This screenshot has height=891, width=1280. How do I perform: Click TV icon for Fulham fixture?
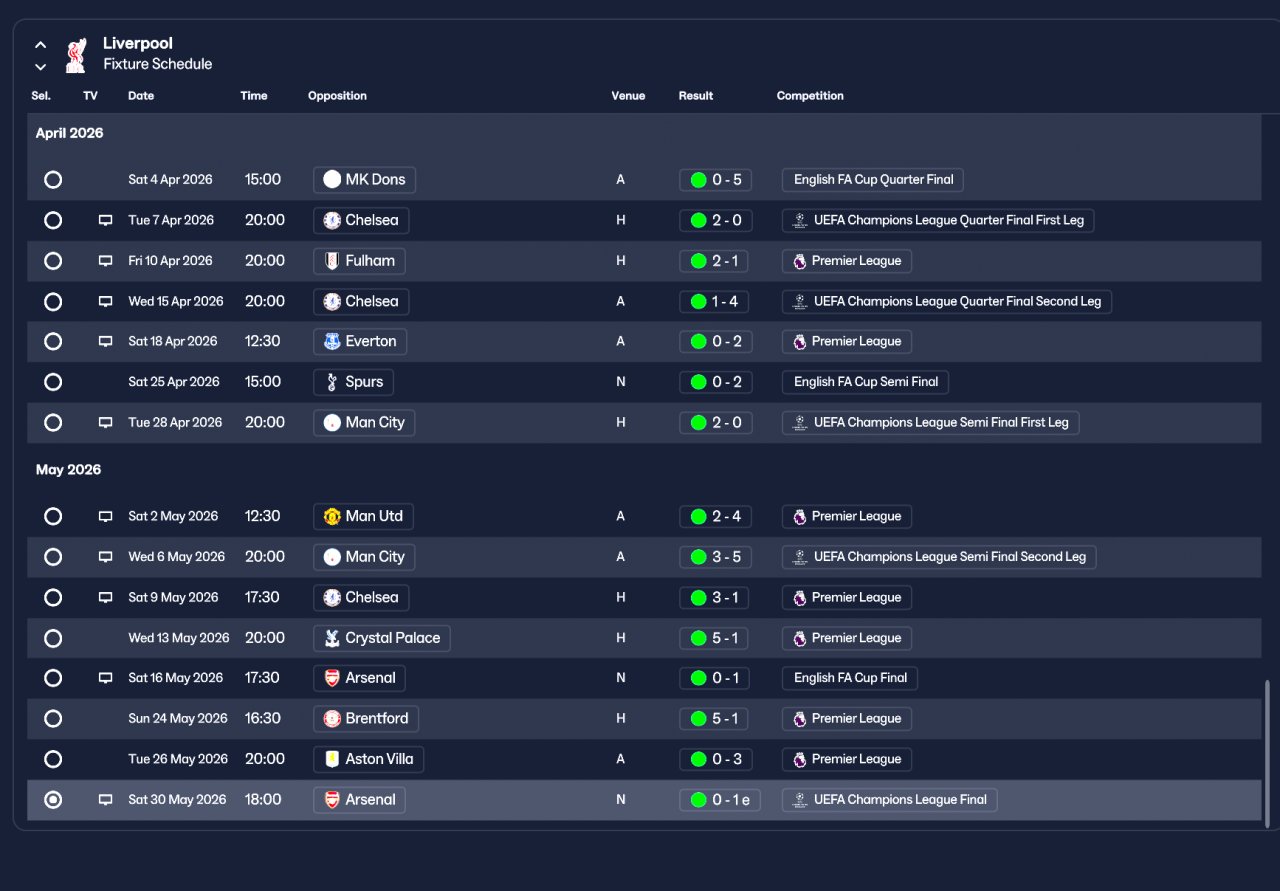tap(105, 261)
